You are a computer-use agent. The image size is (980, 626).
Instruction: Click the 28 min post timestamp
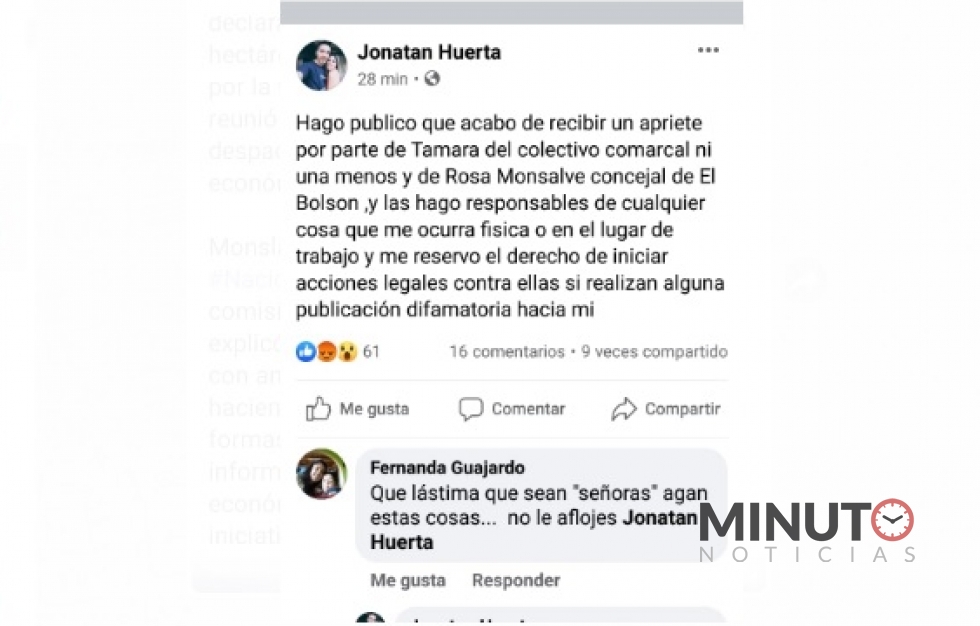coord(382,79)
